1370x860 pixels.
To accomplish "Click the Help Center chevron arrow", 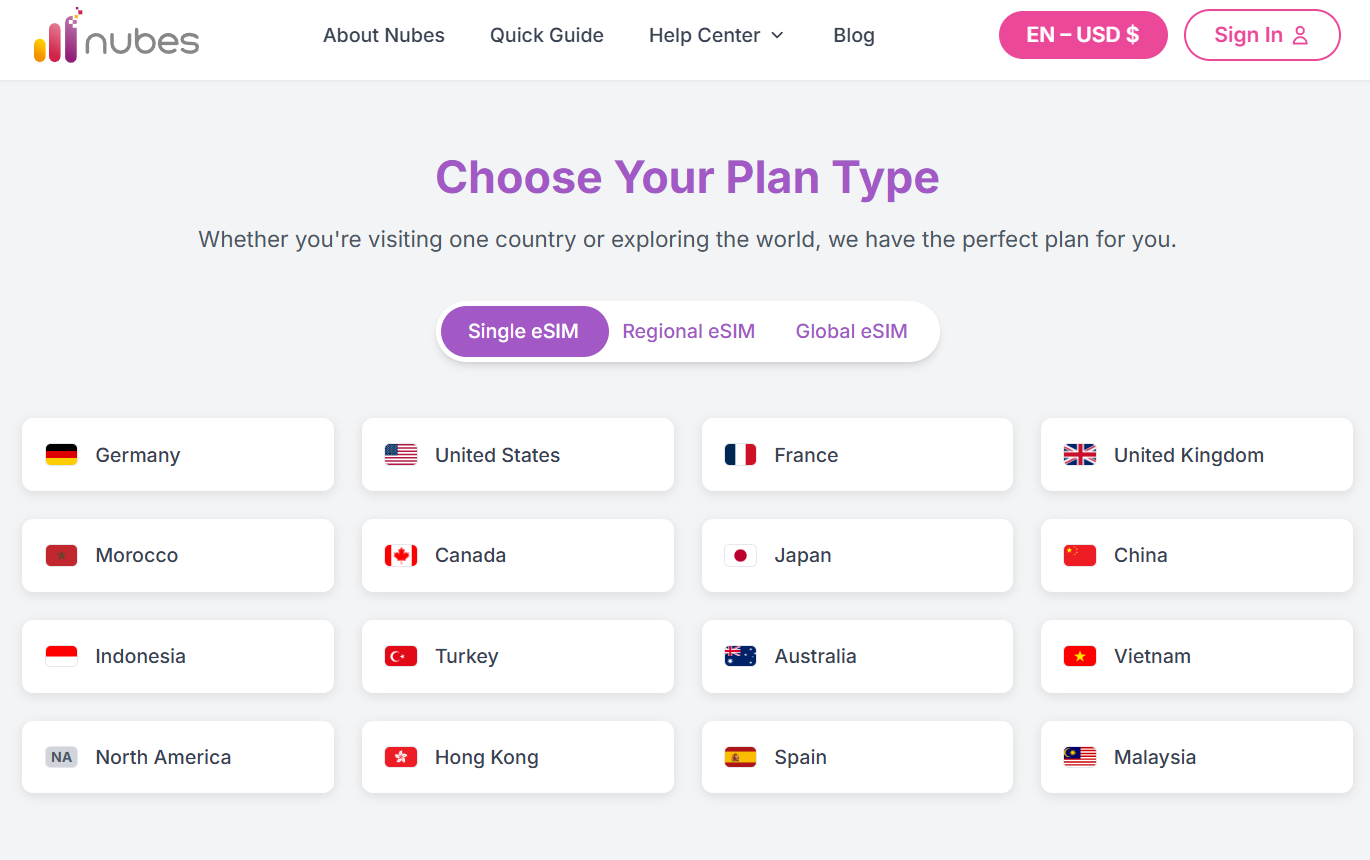I will [777, 35].
